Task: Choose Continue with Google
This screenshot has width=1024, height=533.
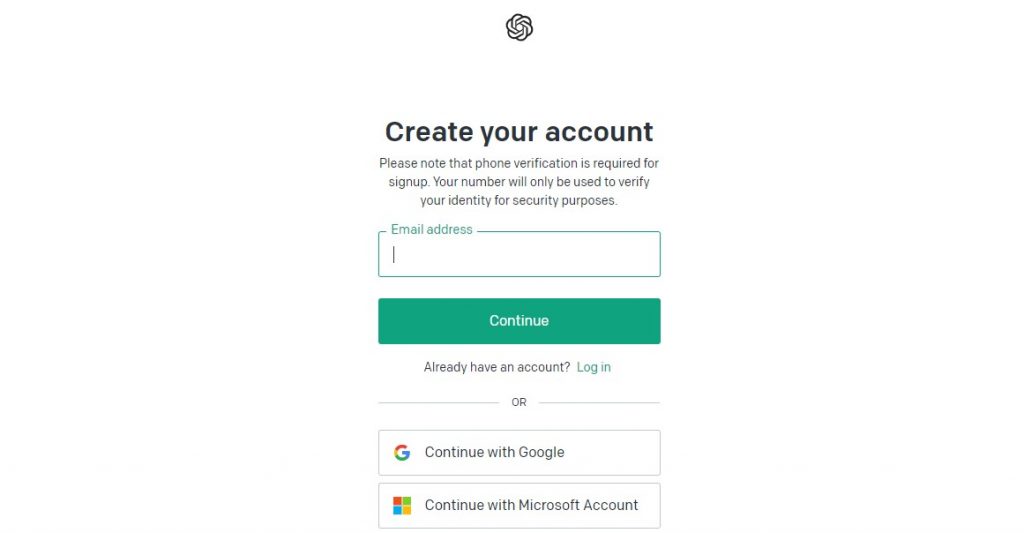Action: [519, 452]
